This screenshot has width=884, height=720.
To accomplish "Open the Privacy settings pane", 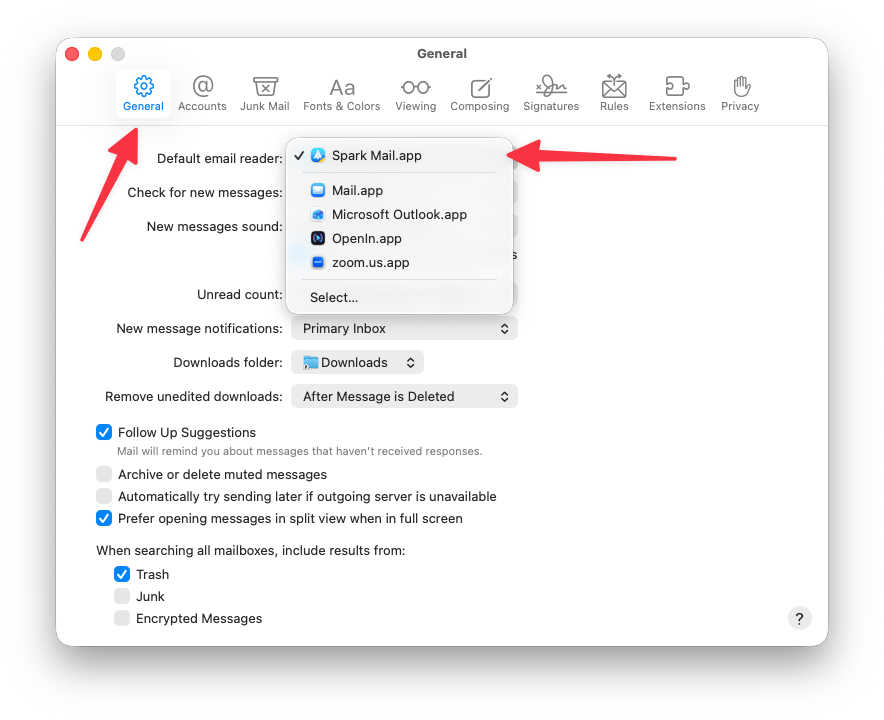I will click(740, 94).
